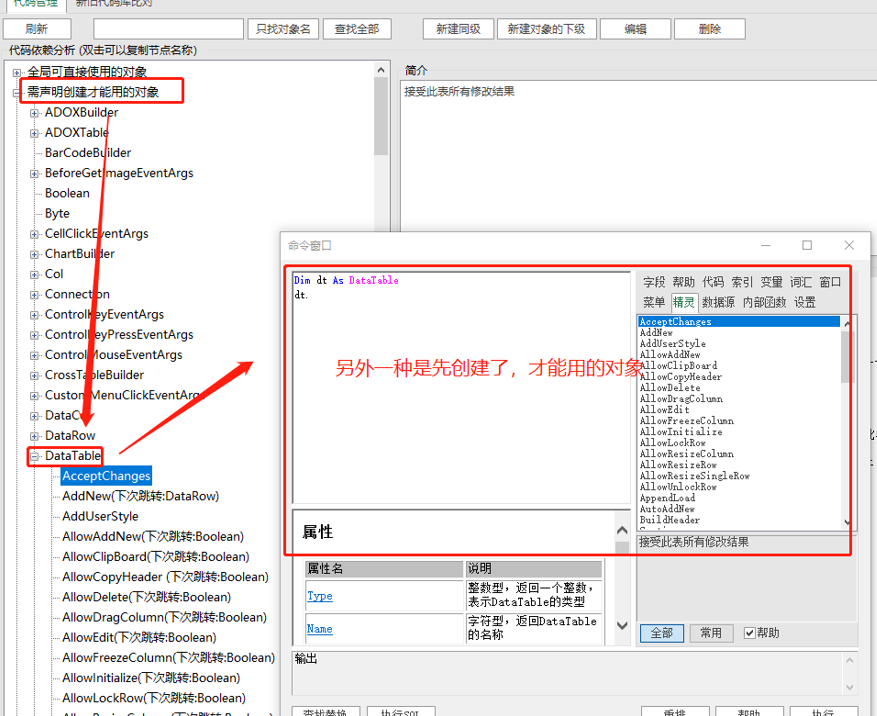Select AddUserStyle in the tree
This screenshot has width=877, height=716.
click(x=100, y=516)
